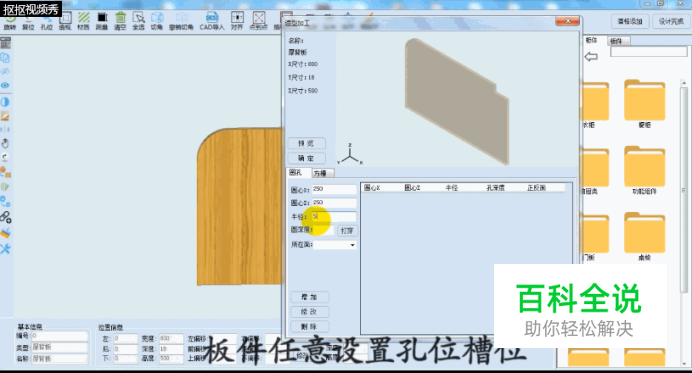The width and height of the screenshot is (692, 373).
Task: Click the 增加 add button
Action: [x=309, y=297]
